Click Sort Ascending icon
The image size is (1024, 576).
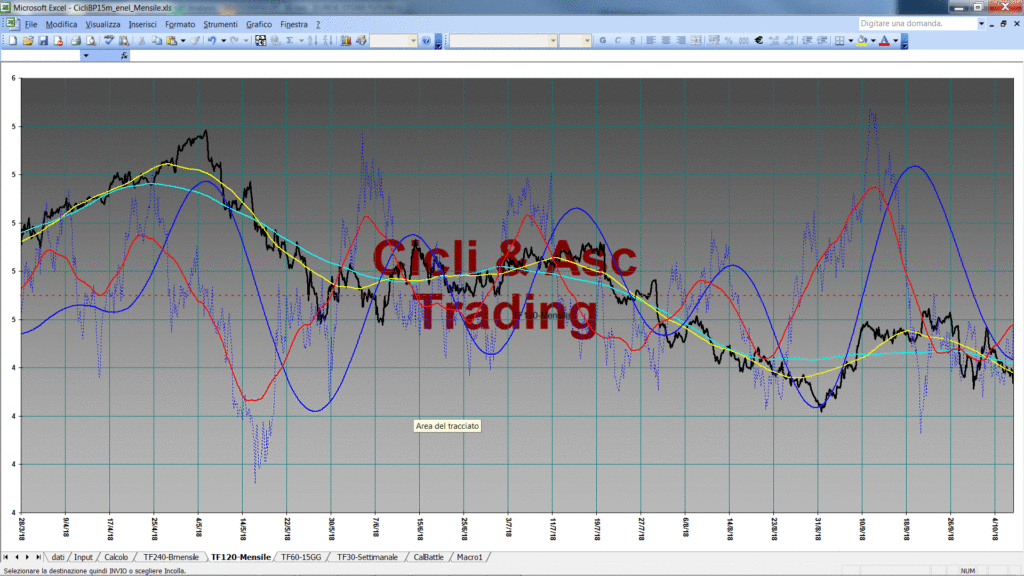[x=313, y=40]
